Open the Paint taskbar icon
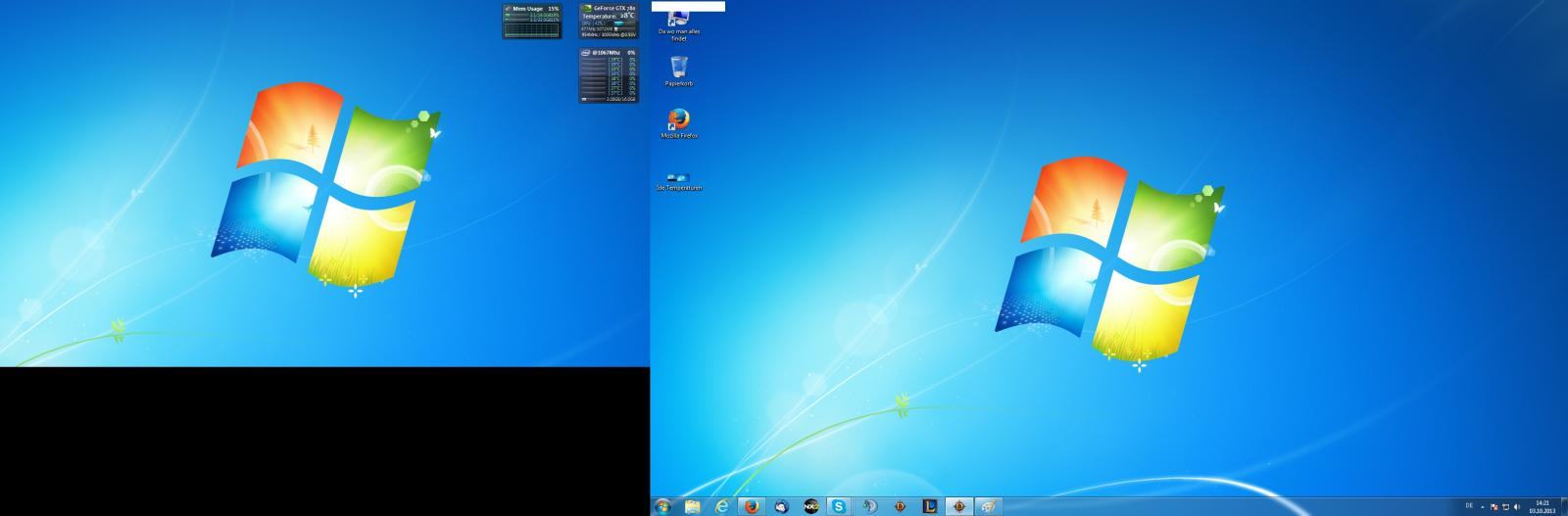 pos(988,506)
